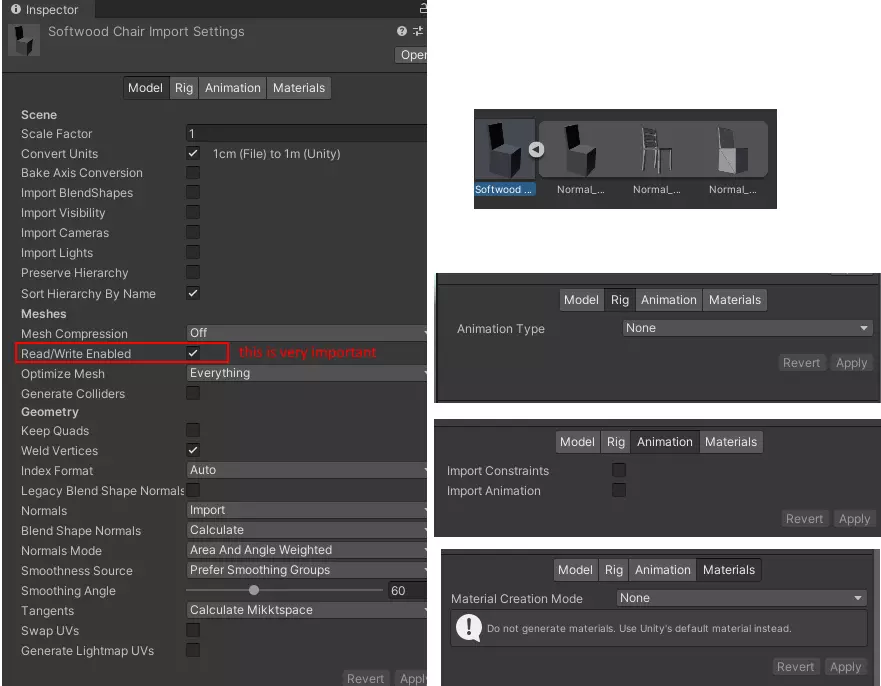Image resolution: width=881 pixels, height=686 pixels.
Task: Open help for import settings
Action: [x=402, y=31]
